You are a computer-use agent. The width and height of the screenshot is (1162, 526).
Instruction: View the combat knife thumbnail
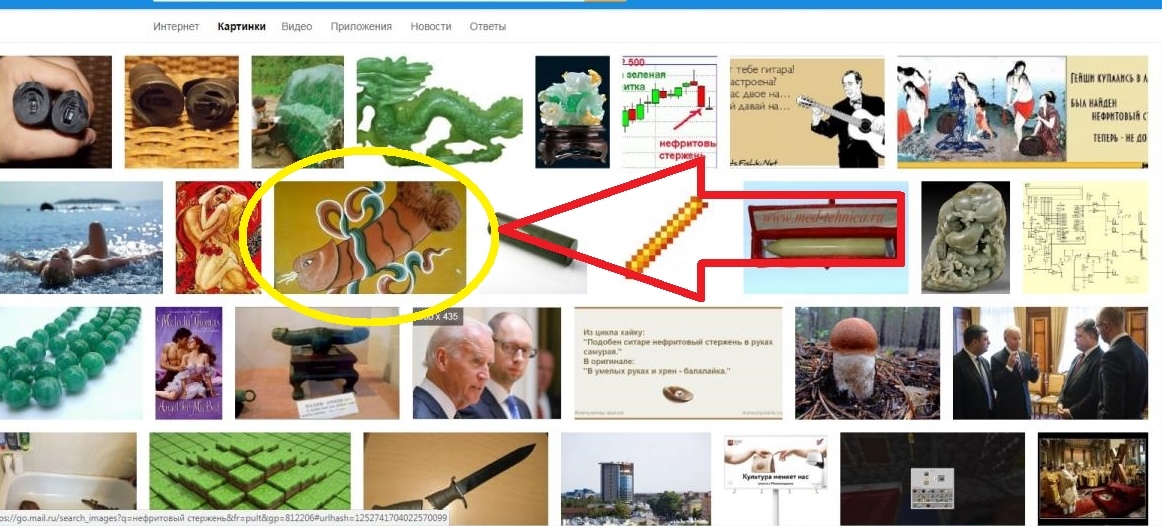[x=456, y=479]
